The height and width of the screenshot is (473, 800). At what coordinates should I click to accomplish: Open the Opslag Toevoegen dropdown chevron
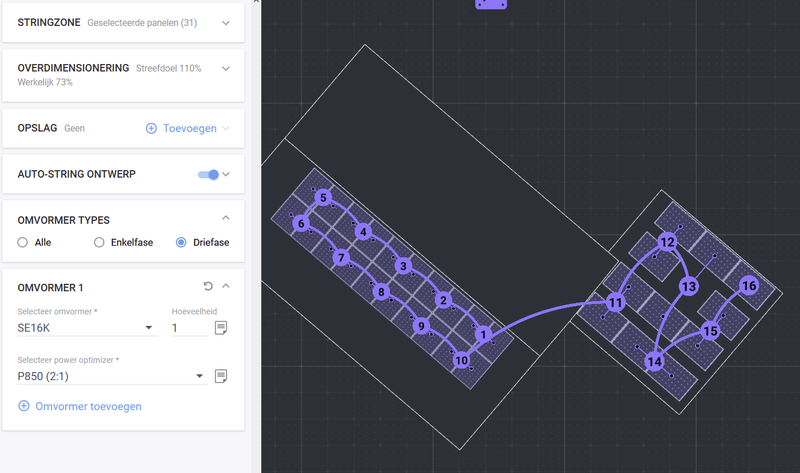coord(226,129)
